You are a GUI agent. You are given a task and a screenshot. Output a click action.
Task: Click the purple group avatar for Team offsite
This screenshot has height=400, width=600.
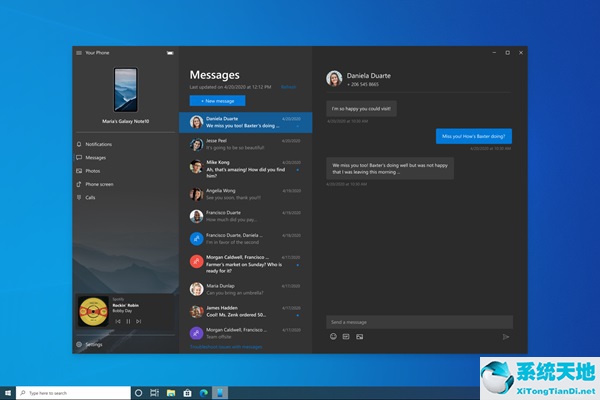tap(196, 333)
